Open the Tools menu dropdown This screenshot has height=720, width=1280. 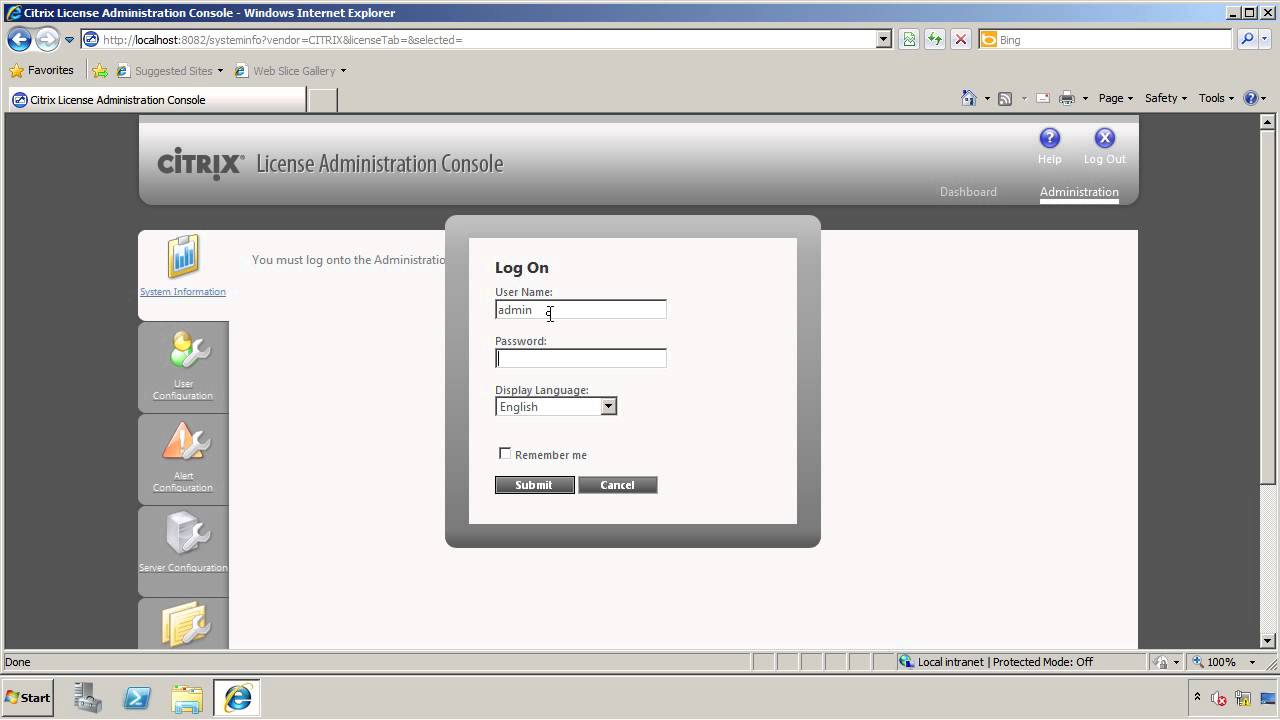pos(1216,98)
